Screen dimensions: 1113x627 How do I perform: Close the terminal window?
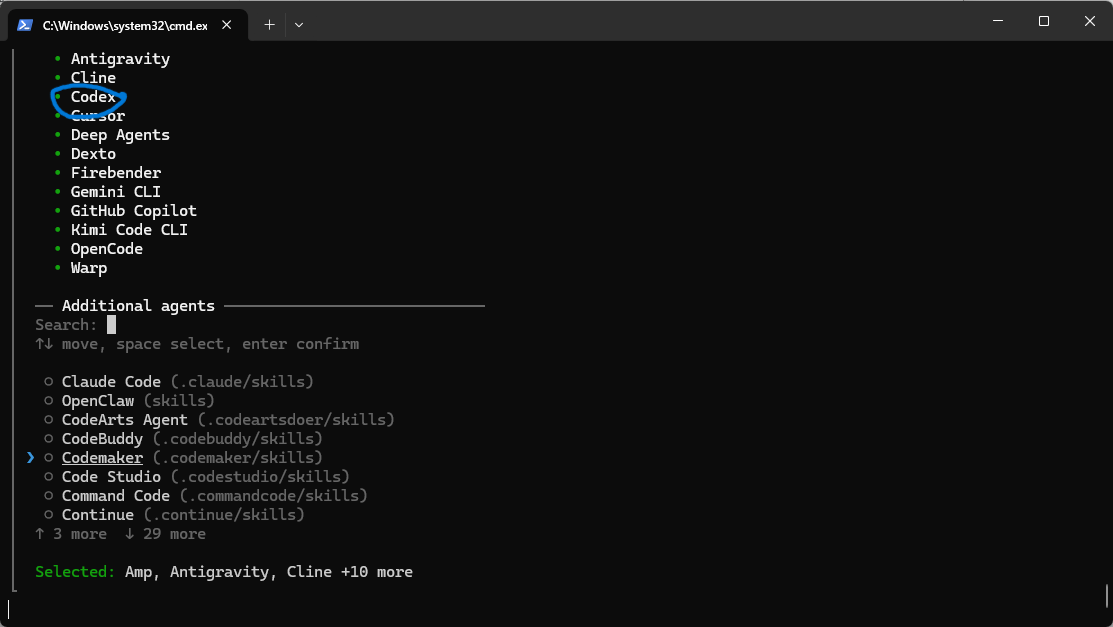1090,21
